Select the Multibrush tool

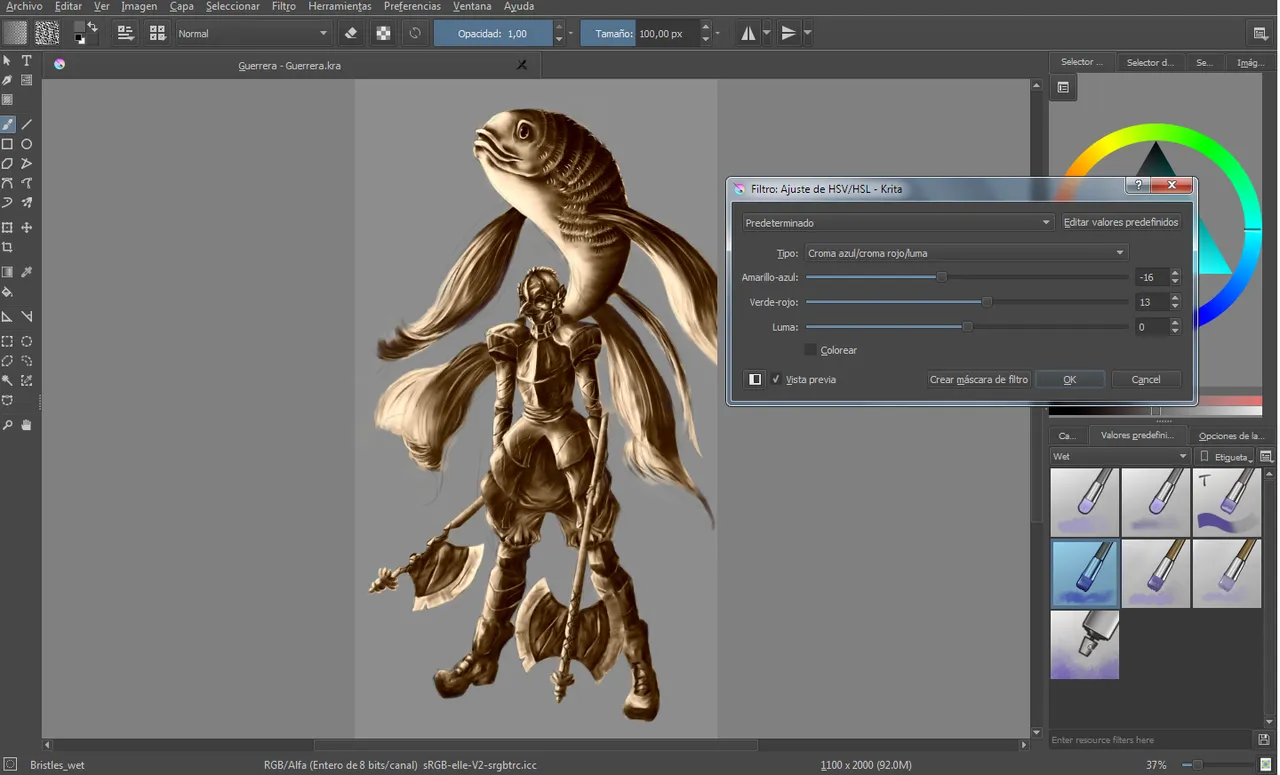tap(27, 203)
